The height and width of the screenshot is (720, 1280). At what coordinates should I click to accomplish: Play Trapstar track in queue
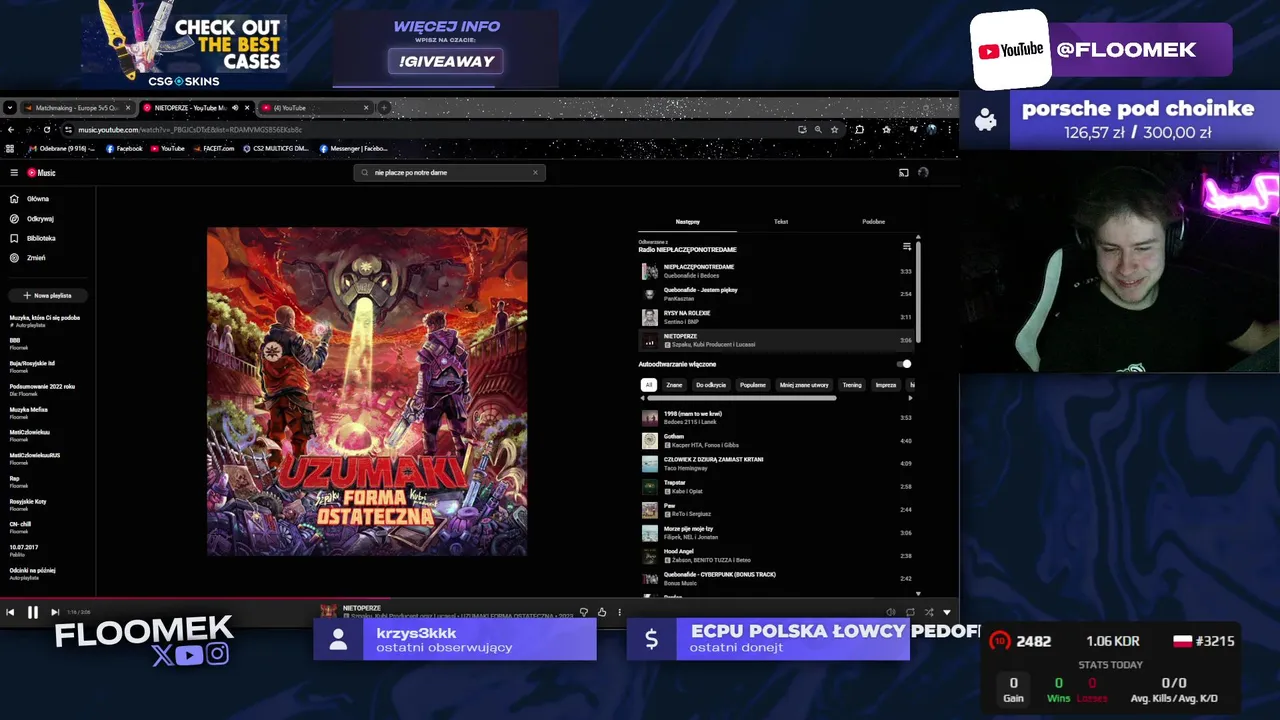point(775,487)
